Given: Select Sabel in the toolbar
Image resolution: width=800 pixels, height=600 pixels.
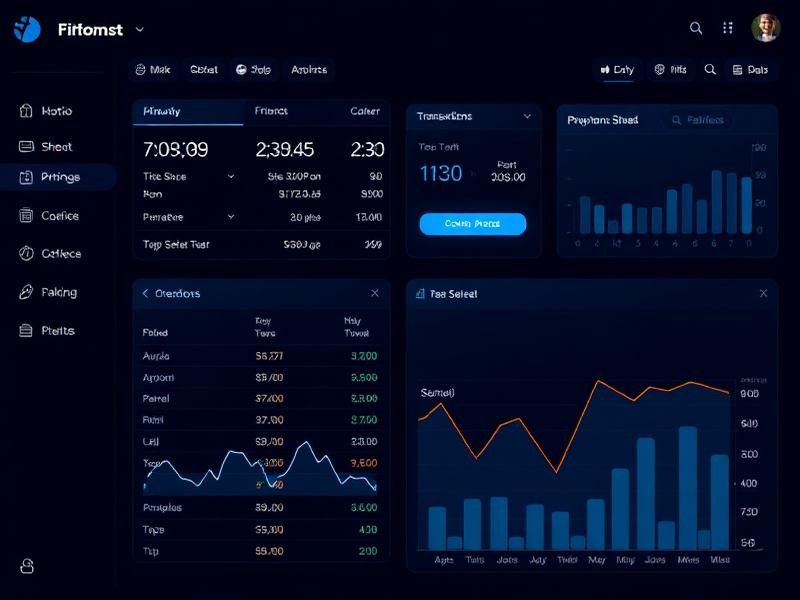Looking at the screenshot, I should (x=204, y=70).
